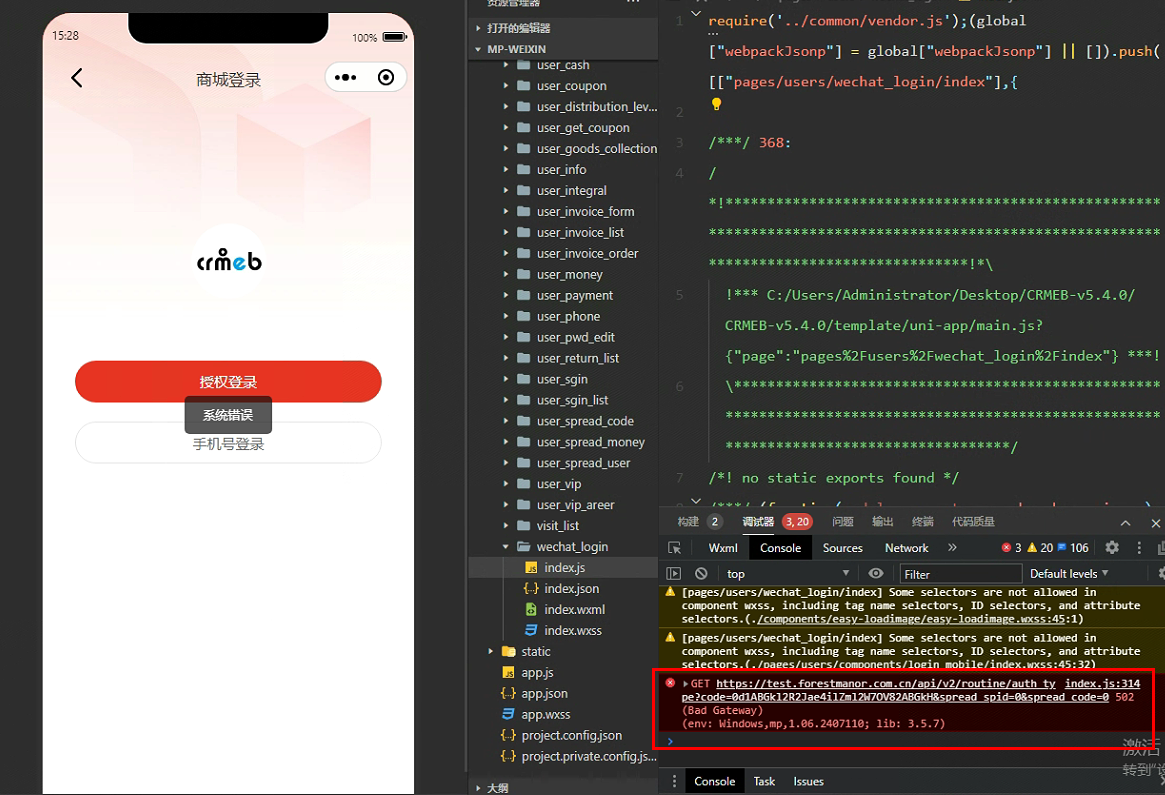1165x795 pixels.
Task: Activate the element inspect picker icon
Action: 675,548
